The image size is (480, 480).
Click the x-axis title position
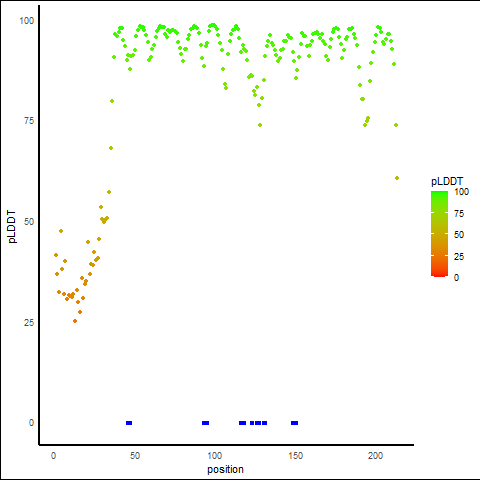[225, 469]
